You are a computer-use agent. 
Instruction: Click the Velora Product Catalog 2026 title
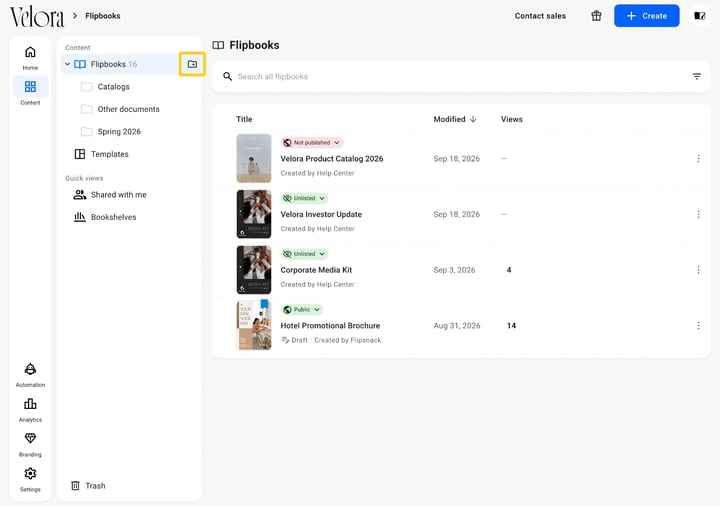332,158
